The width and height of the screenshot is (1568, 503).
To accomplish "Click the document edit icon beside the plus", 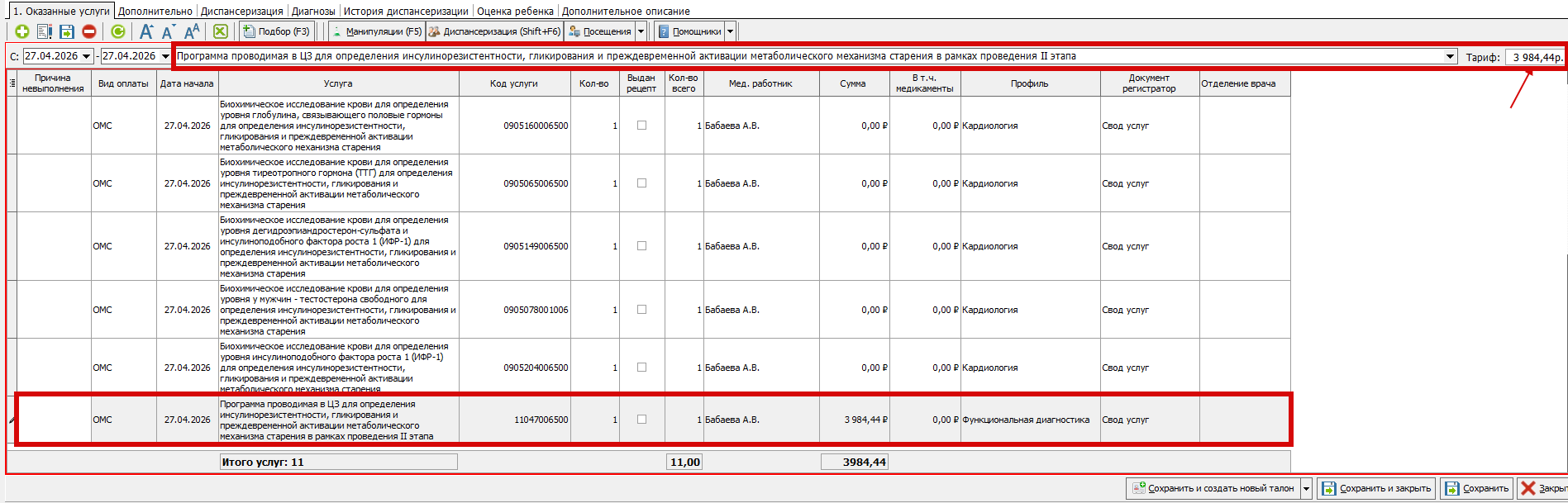I will point(45,31).
